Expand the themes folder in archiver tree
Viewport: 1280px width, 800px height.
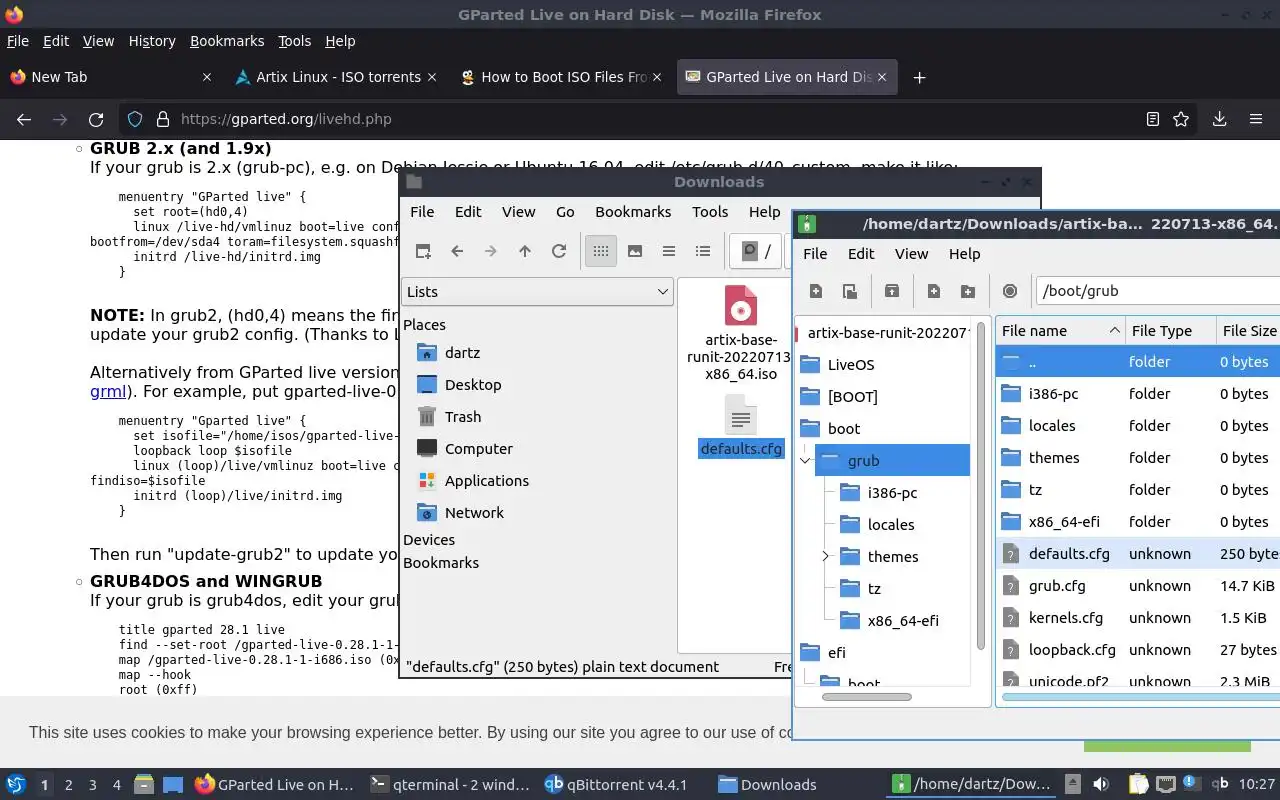tap(825, 557)
